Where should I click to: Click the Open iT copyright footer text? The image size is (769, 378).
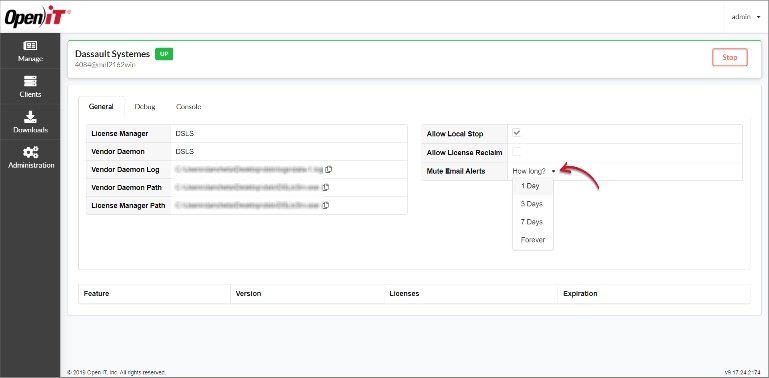pyautogui.click(x=116, y=372)
